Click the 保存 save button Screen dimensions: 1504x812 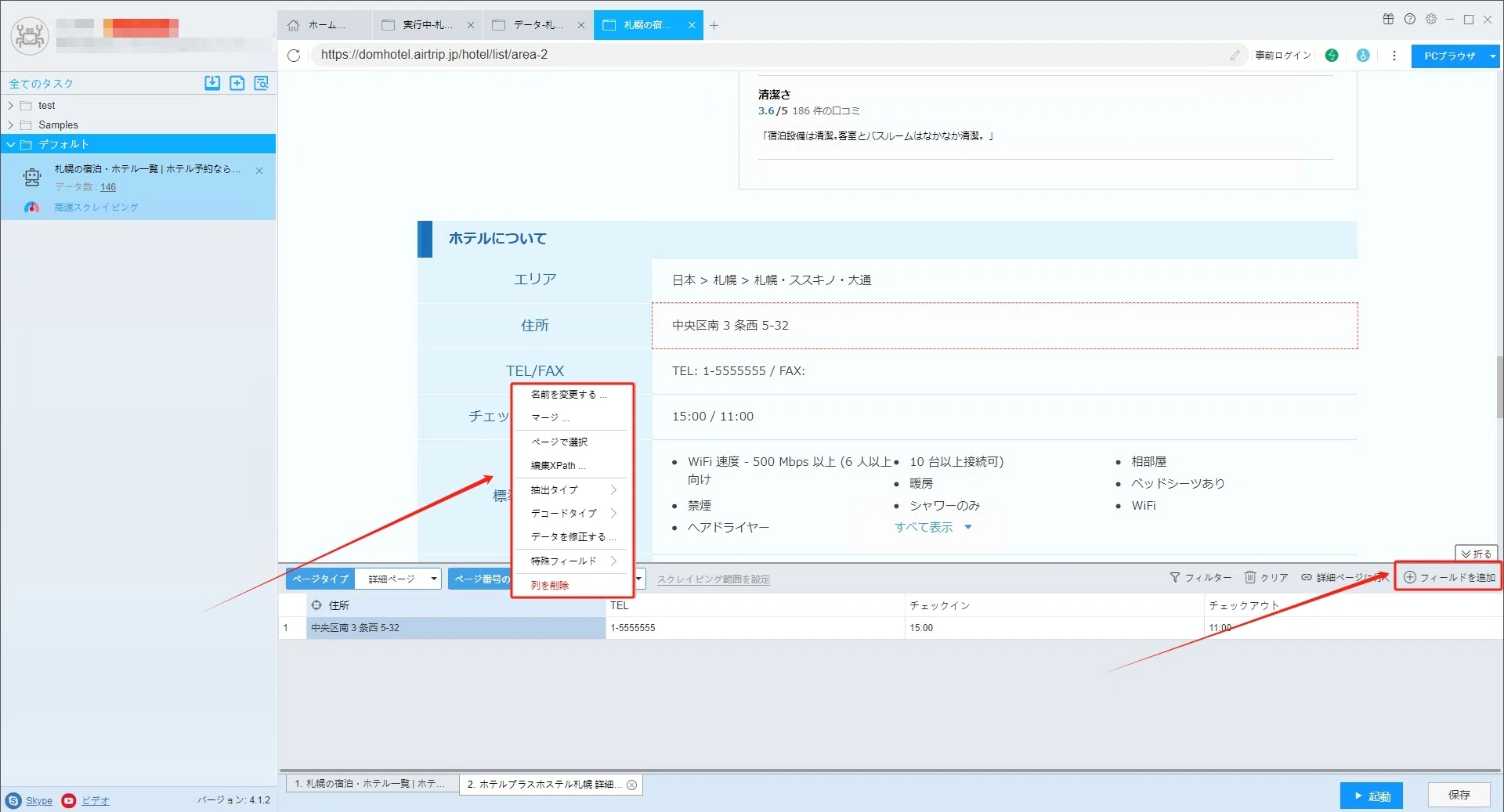1459,795
